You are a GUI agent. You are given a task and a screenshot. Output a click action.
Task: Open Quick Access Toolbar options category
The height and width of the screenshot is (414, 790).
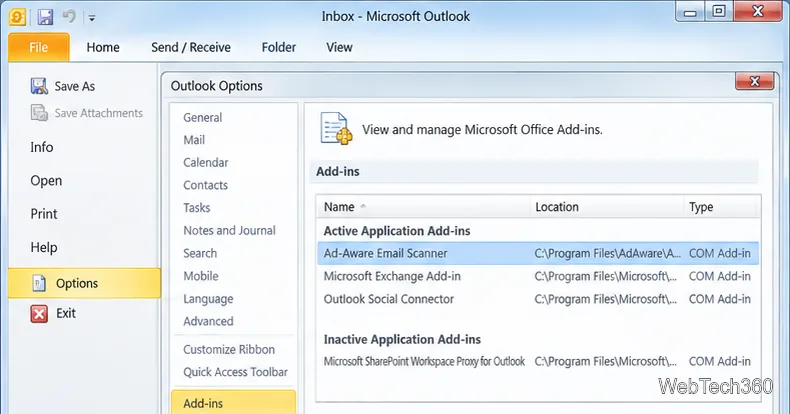[235, 372]
